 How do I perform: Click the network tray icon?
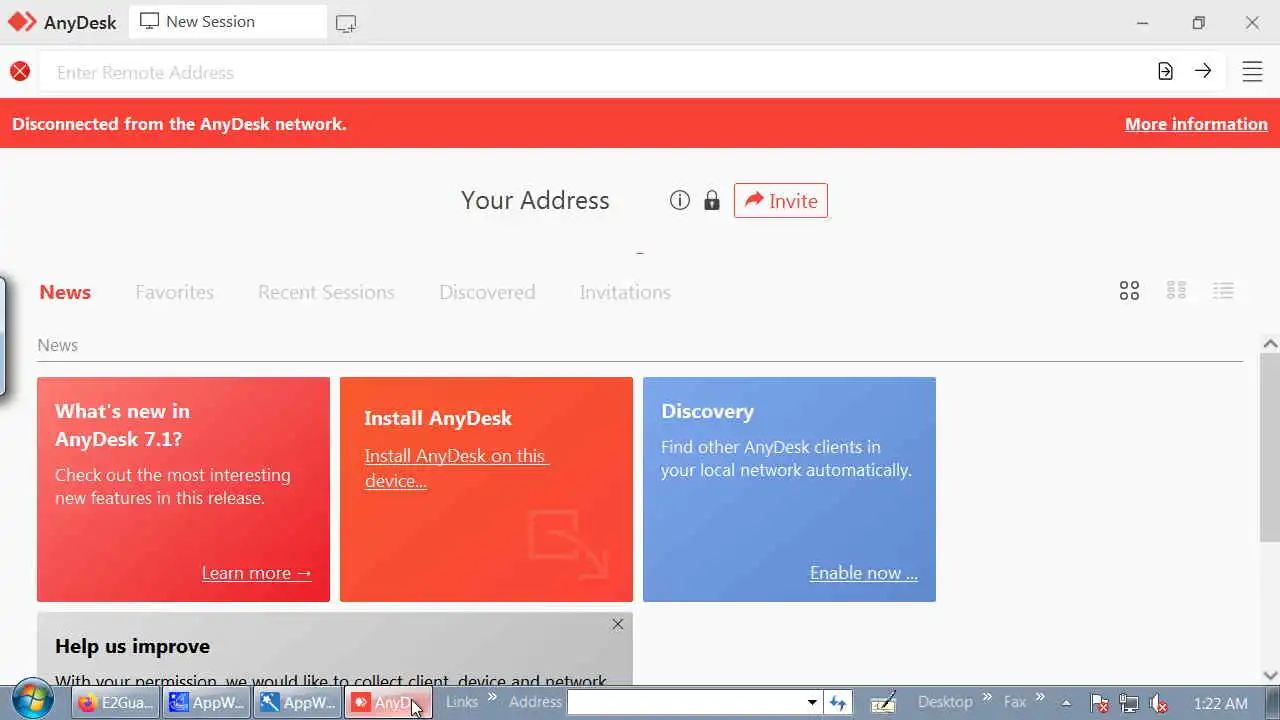pos(1129,704)
